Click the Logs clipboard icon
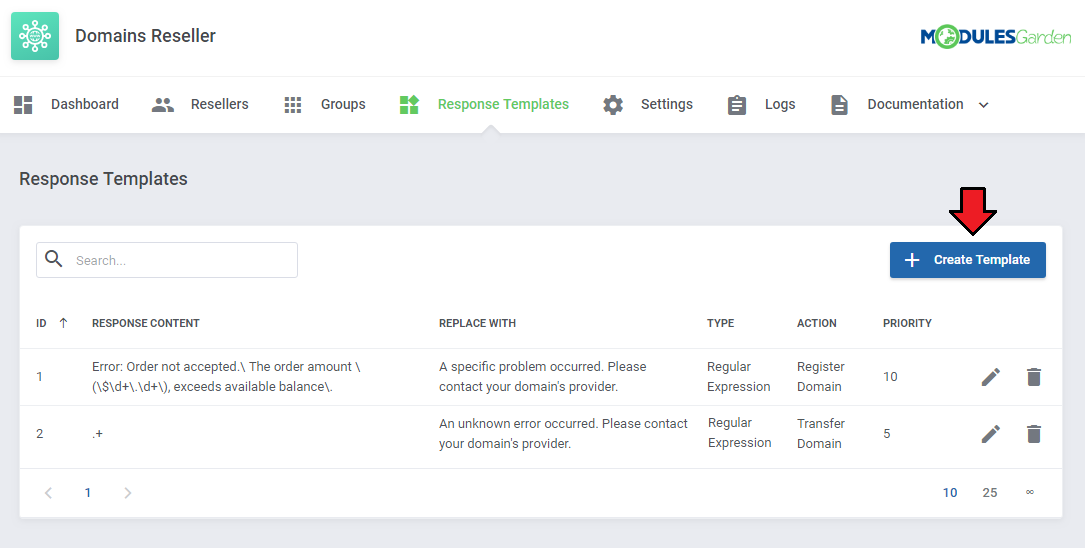Screen dimensions: 1085x548 [737, 104]
